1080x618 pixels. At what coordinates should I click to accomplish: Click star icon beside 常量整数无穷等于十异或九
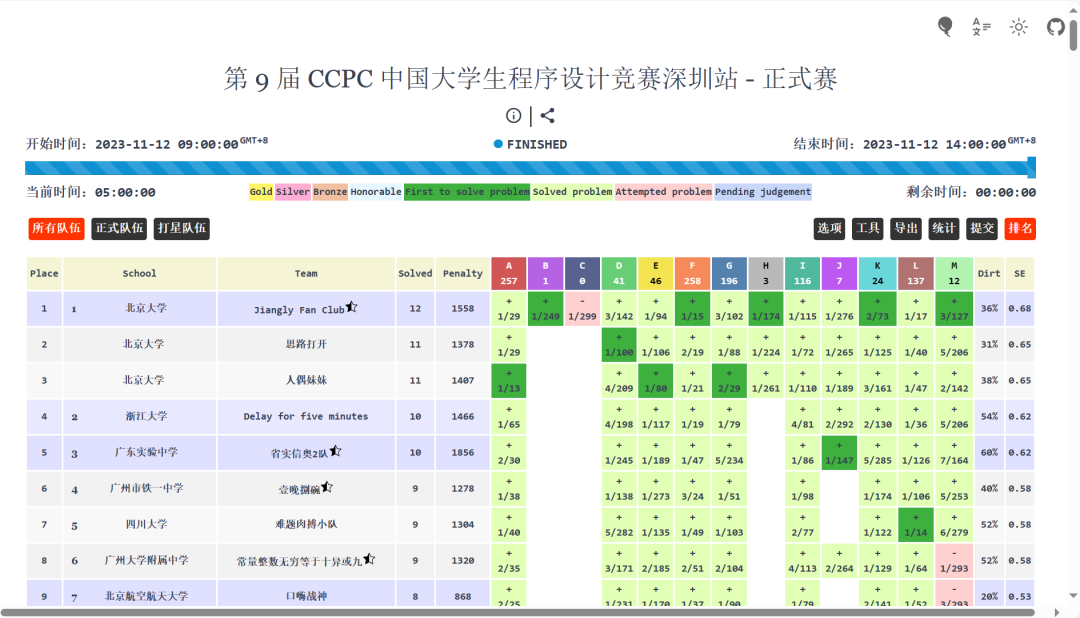click(x=369, y=559)
